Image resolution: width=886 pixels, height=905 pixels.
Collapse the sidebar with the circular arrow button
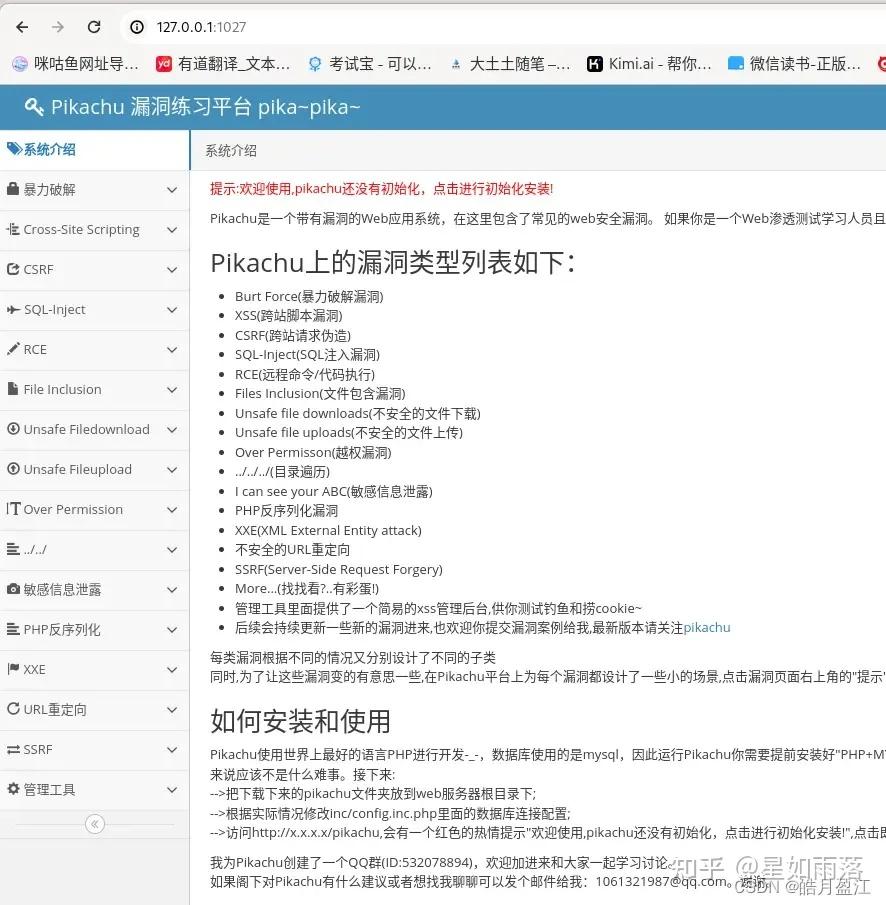click(x=94, y=824)
